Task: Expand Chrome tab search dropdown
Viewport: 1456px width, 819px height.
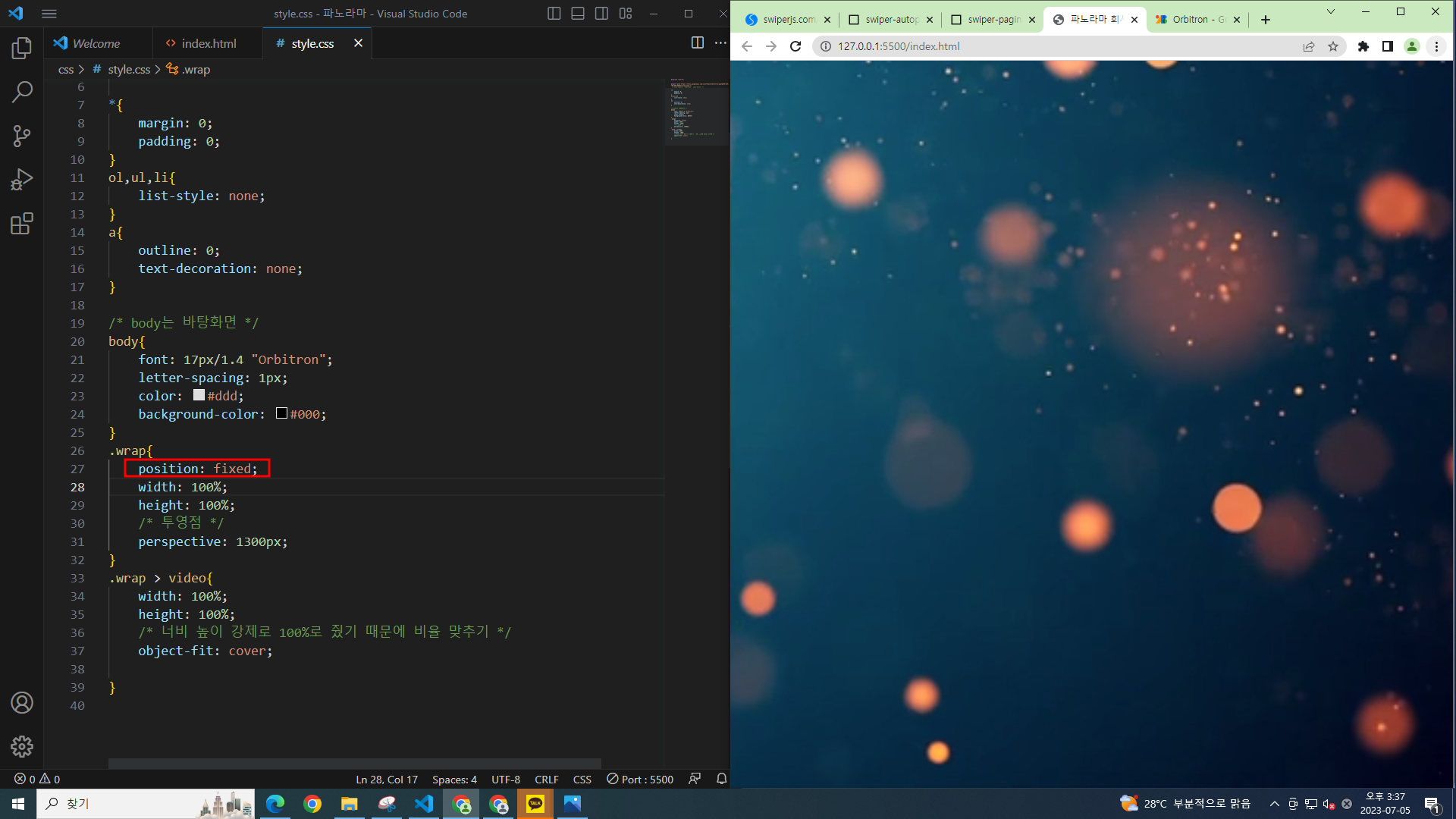Action: [x=1330, y=11]
